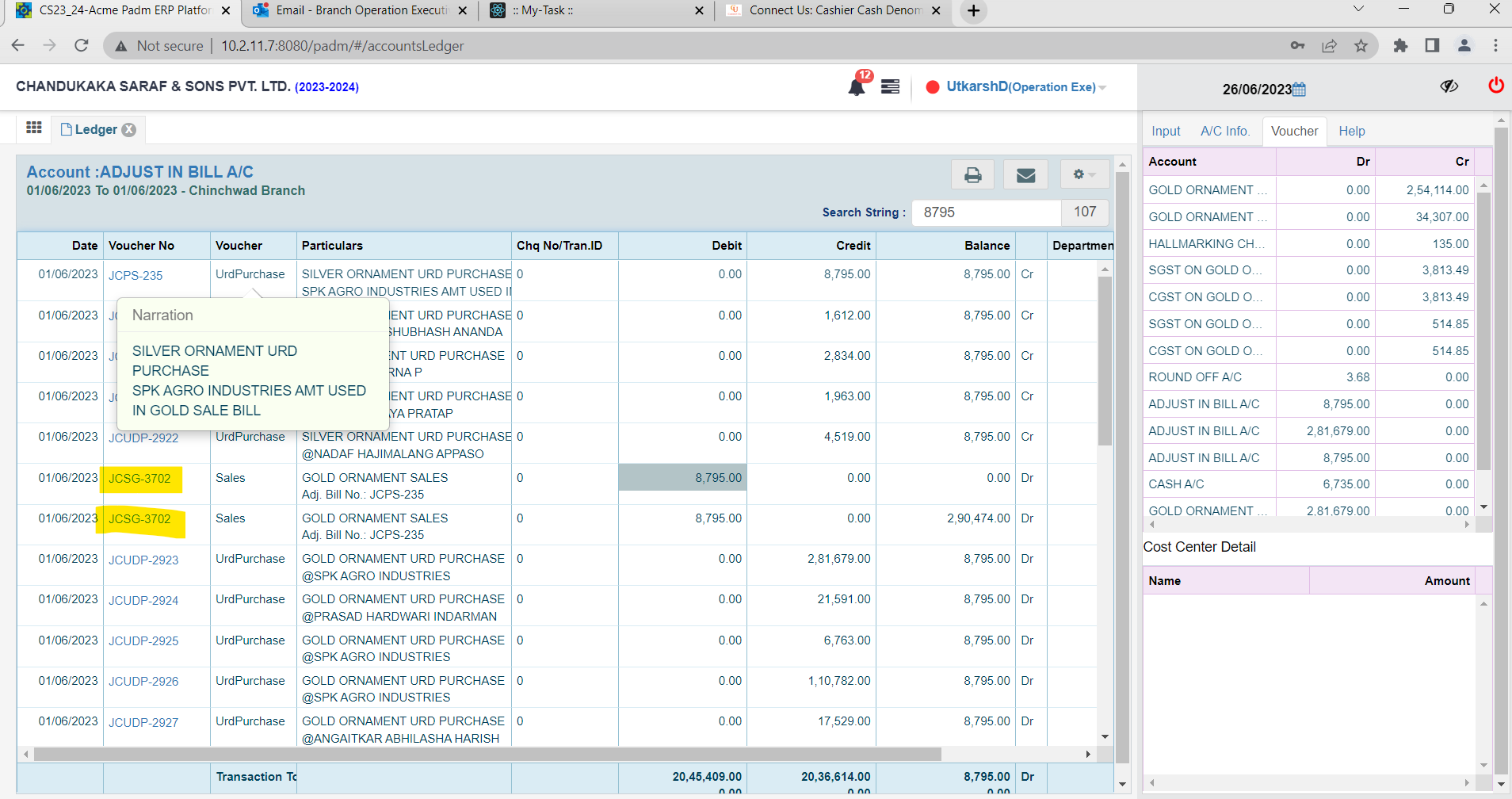The image size is (1512, 799).
Task: Open voucher link JCUDP-2927
Action: [x=143, y=722]
